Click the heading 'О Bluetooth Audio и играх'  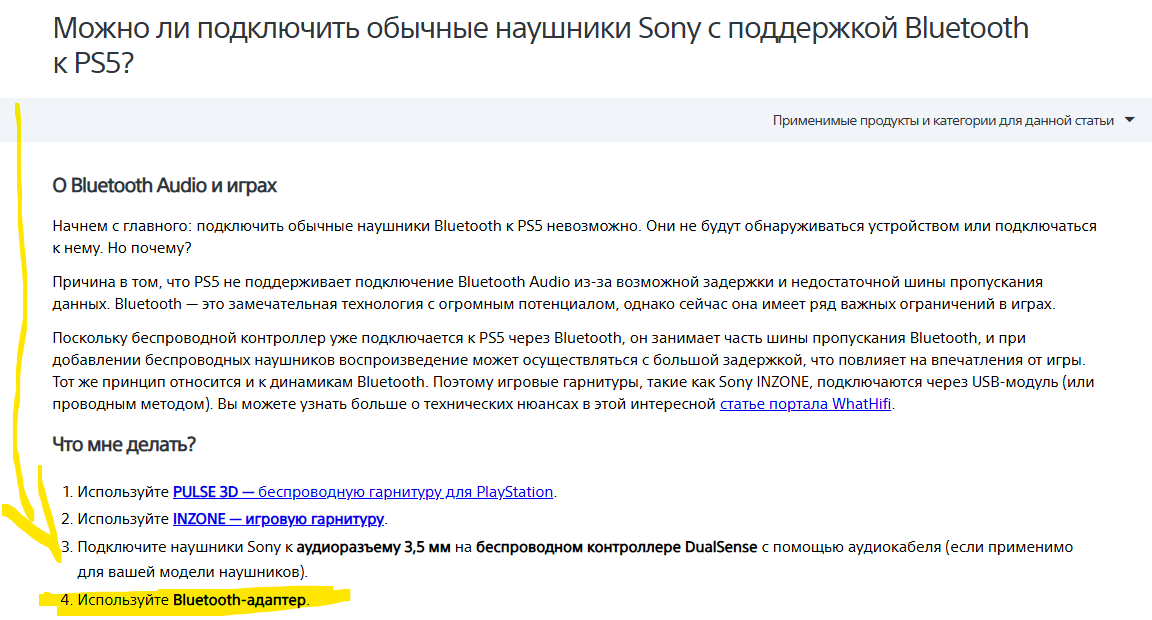[x=165, y=185]
